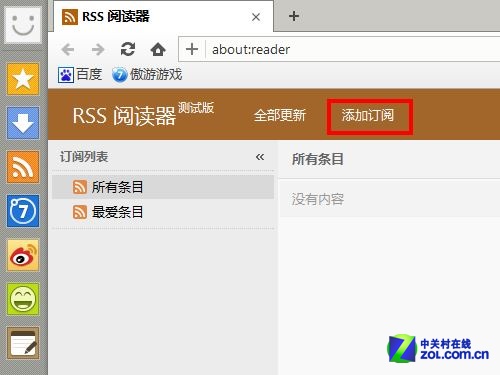This screenshot has width=500, height=375.
Task: Click the green laughing face sidebar icon
Action: click(23, 299)
